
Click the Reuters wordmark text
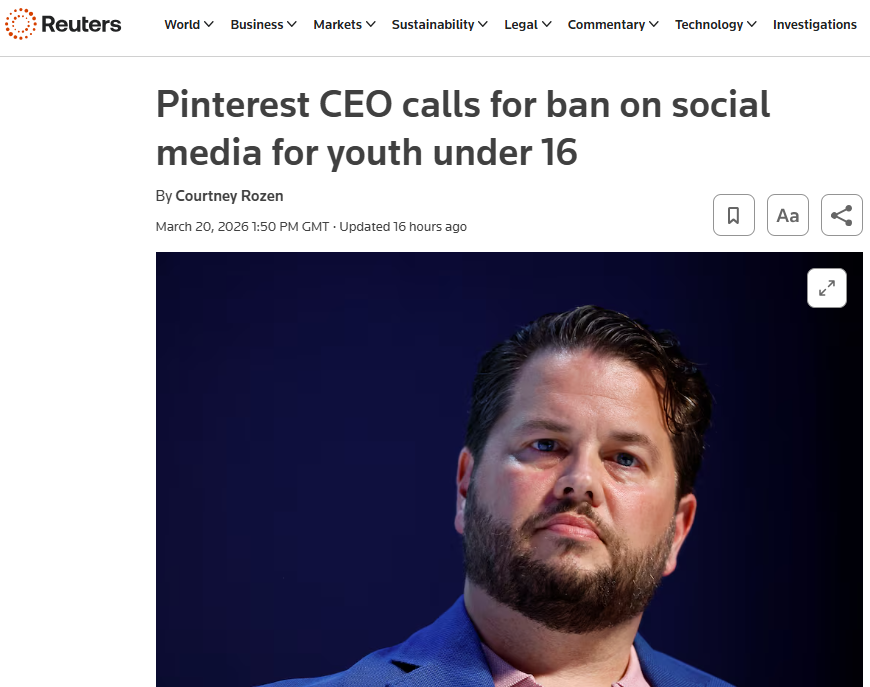pos(81,24)
